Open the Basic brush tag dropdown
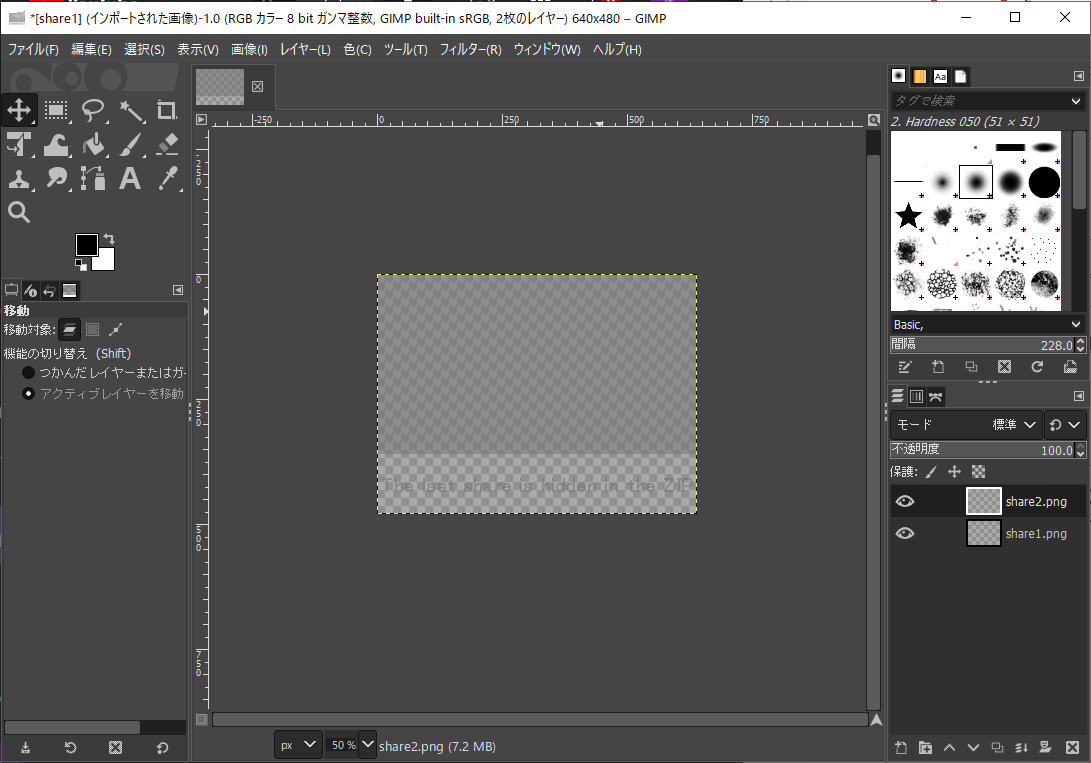 pyautogui.click(x=1076, y=325)
